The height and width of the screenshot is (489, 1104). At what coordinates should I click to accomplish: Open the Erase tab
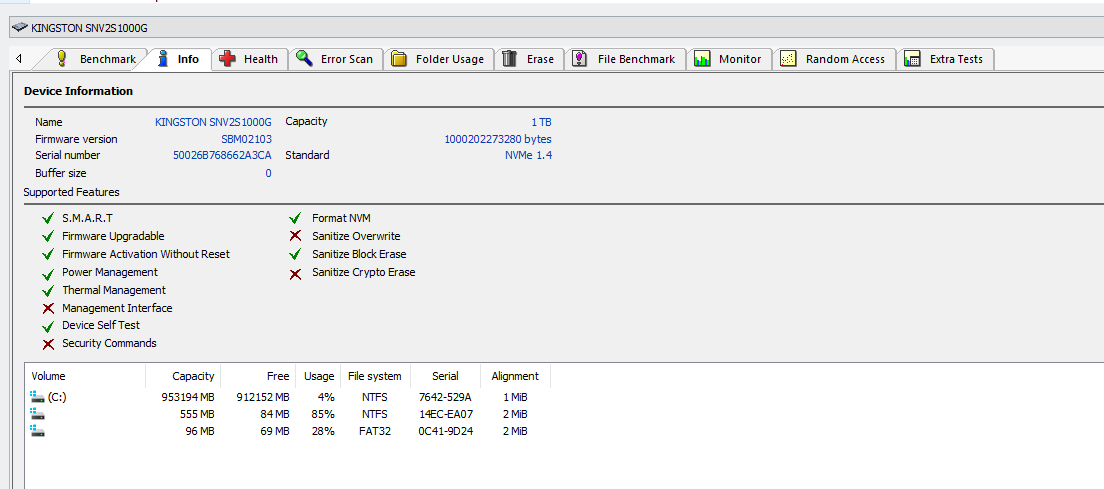pos(529,59)
